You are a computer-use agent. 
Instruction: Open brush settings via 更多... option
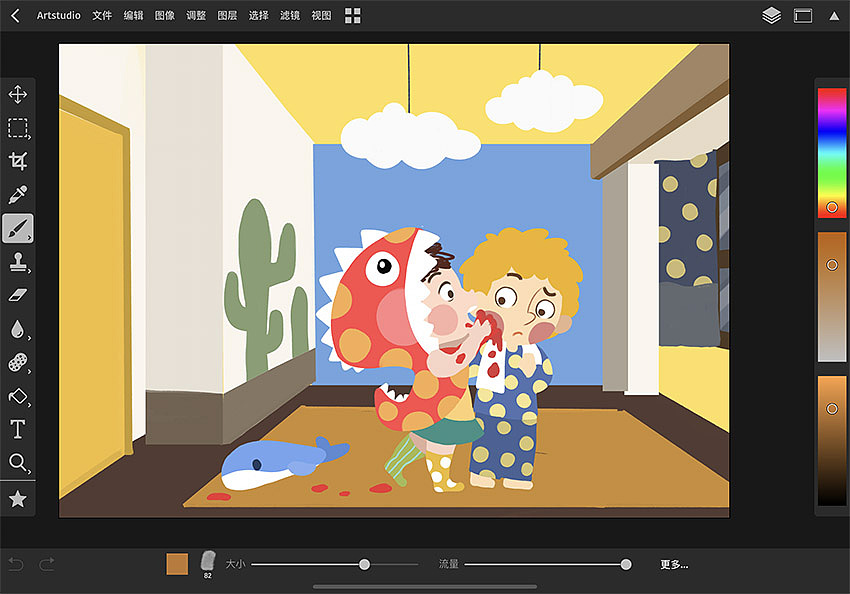pos(676,564)
